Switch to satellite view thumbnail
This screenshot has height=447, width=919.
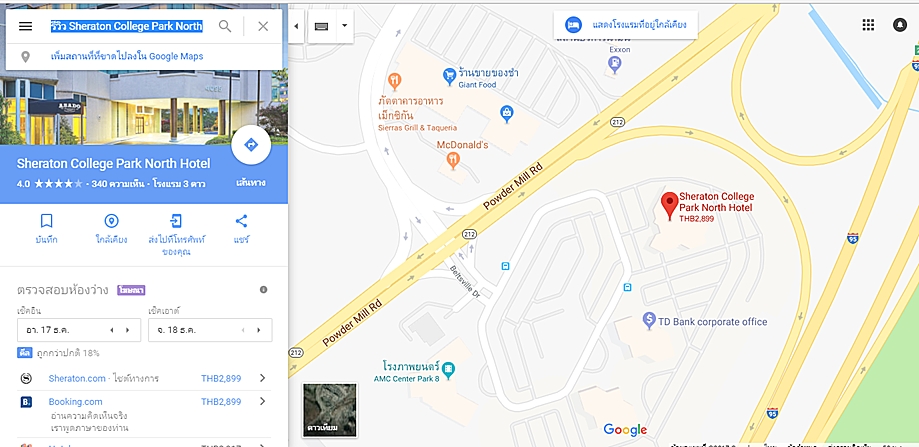330,410
